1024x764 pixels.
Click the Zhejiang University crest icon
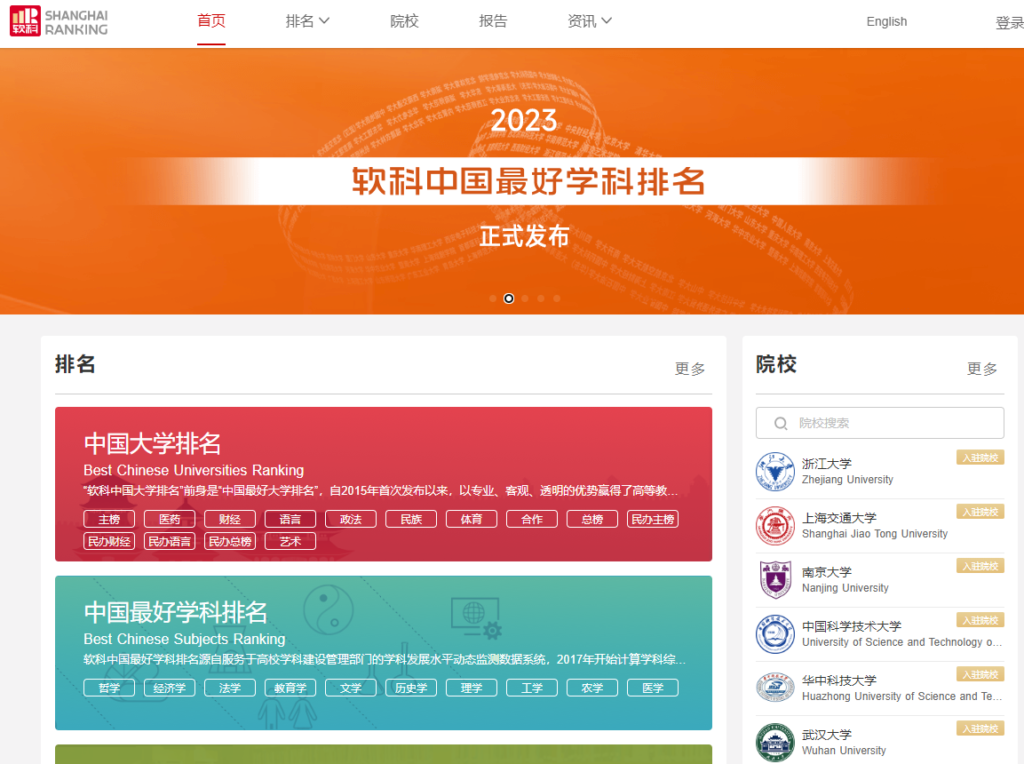(775, 472)
